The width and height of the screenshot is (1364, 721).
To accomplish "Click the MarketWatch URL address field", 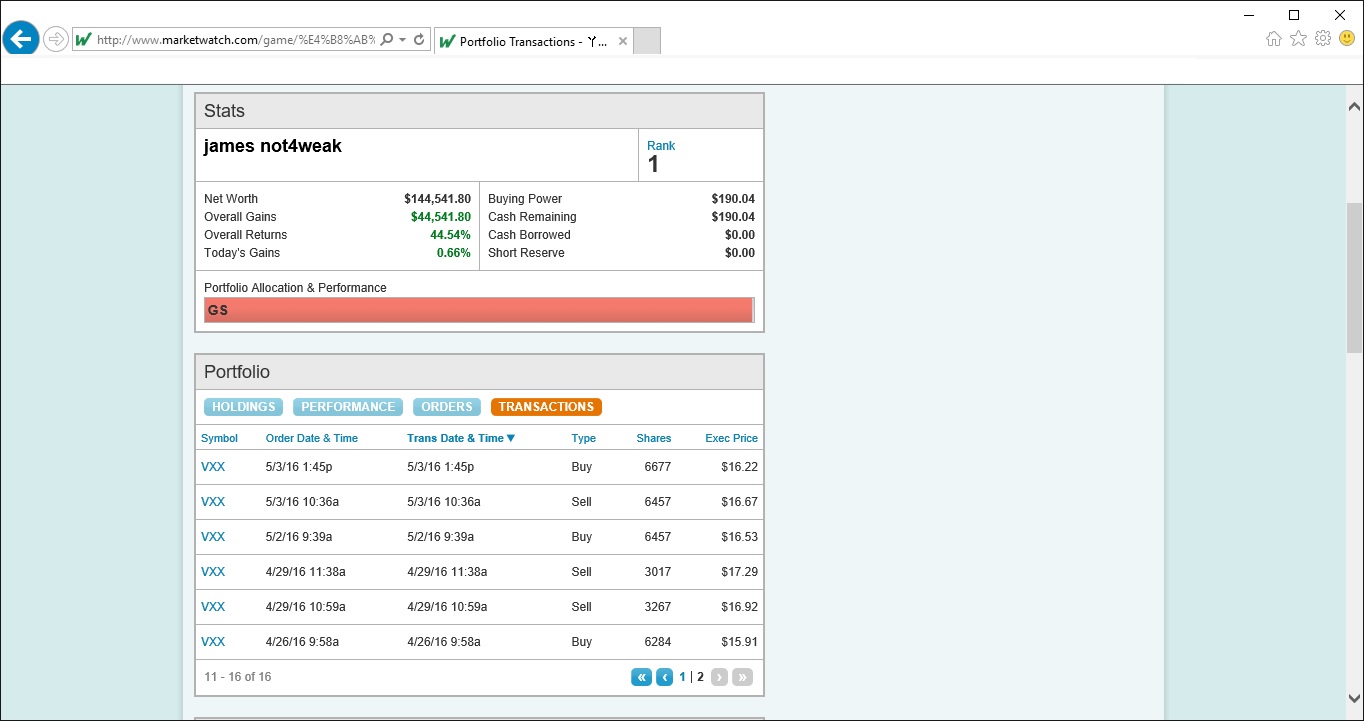I will pyautogui.click(x=235, y=40).
